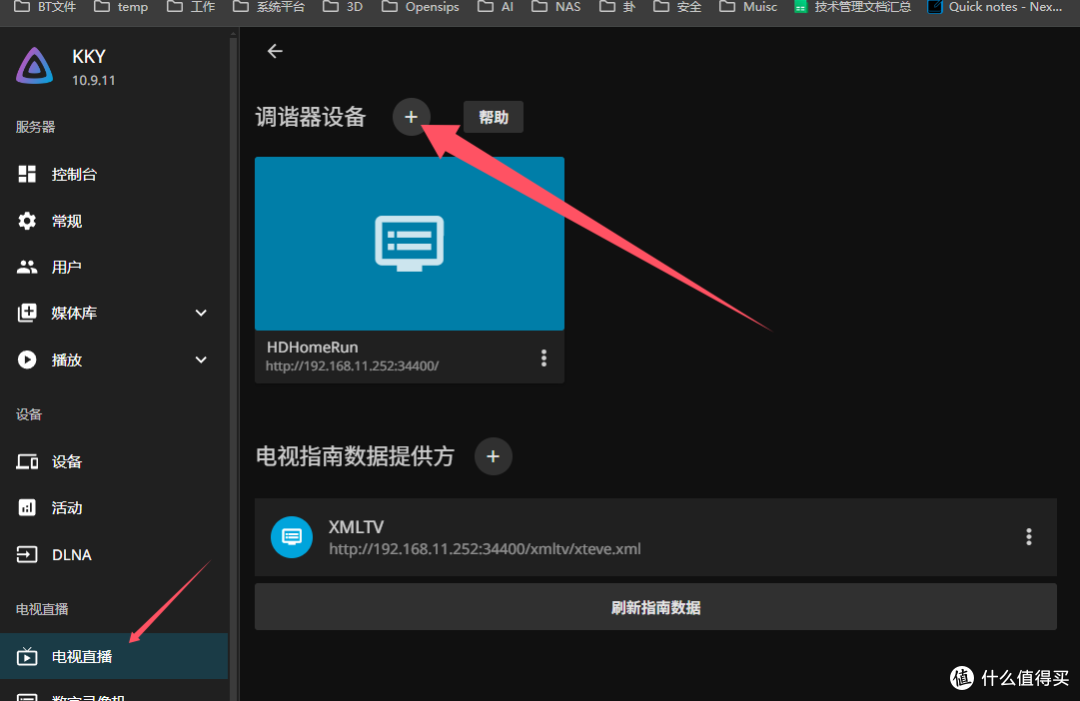The height and width of the screenshot is (701, 1080).
Task: Open the BT文件 bookmark folder
Action: 45,7
